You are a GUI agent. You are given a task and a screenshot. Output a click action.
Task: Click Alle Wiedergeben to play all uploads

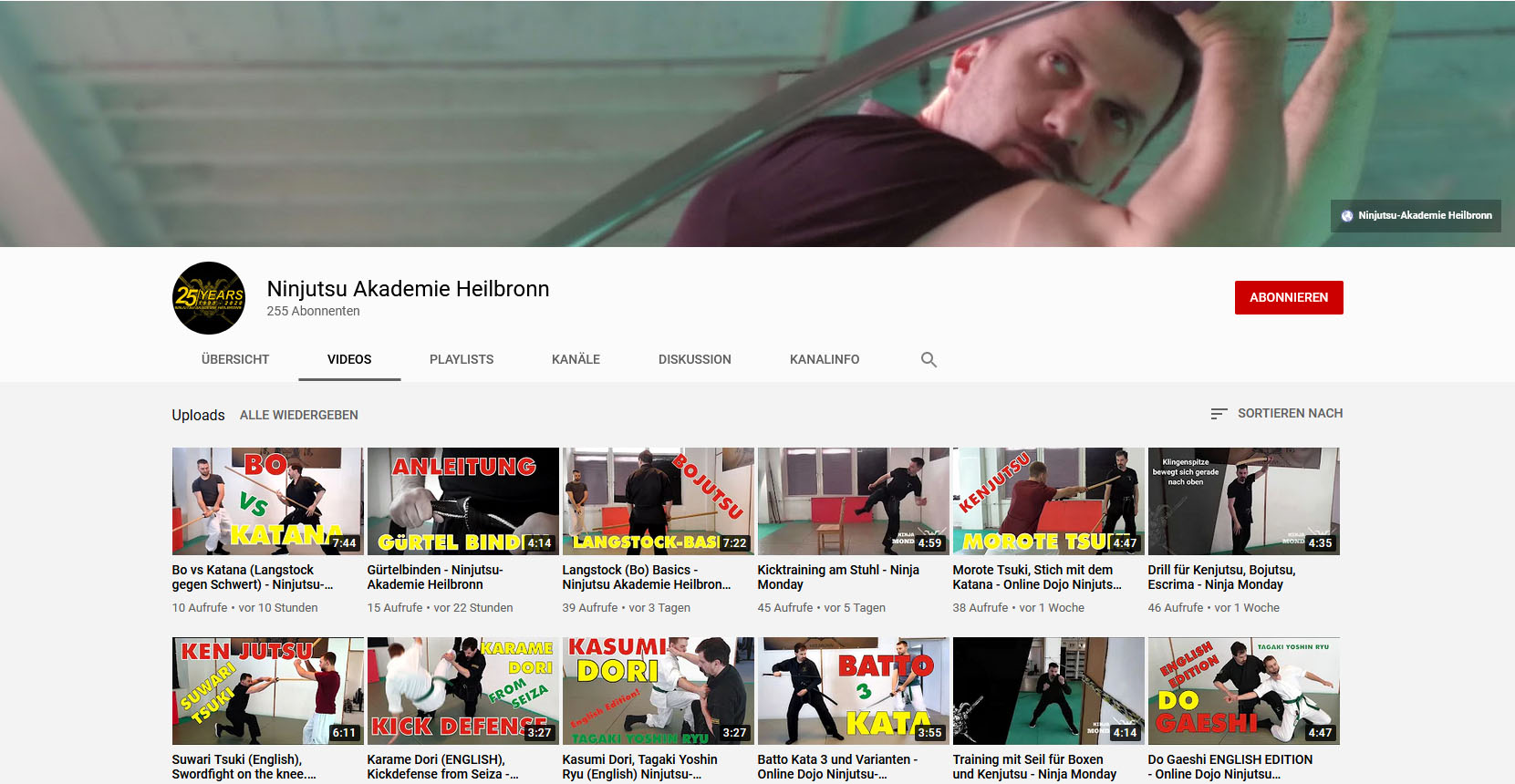pos(299,415)
